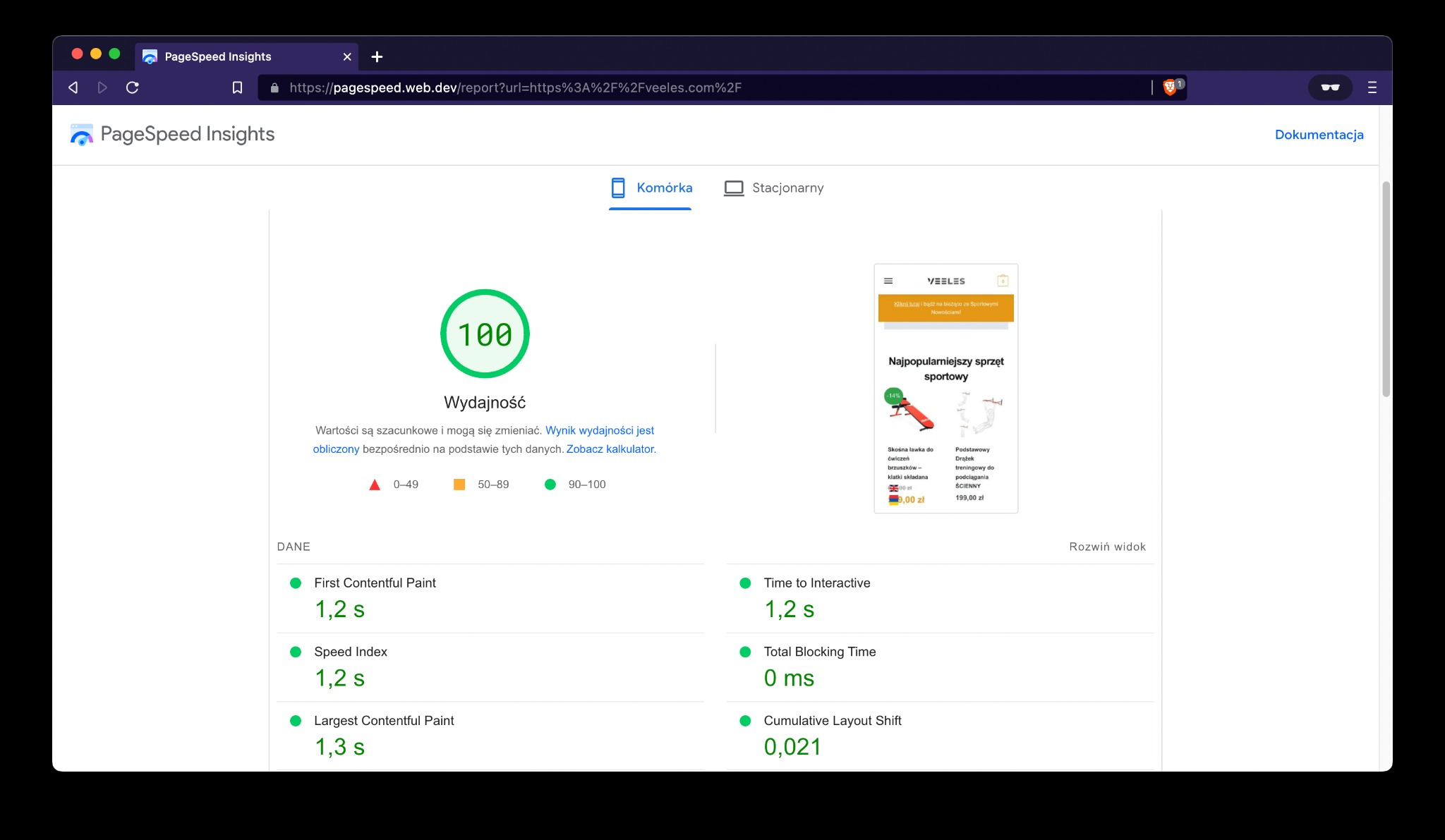Expand the report details via Rozwiń widok
The height and width of the screenshot is (840, 1445).
[1108, 547]
